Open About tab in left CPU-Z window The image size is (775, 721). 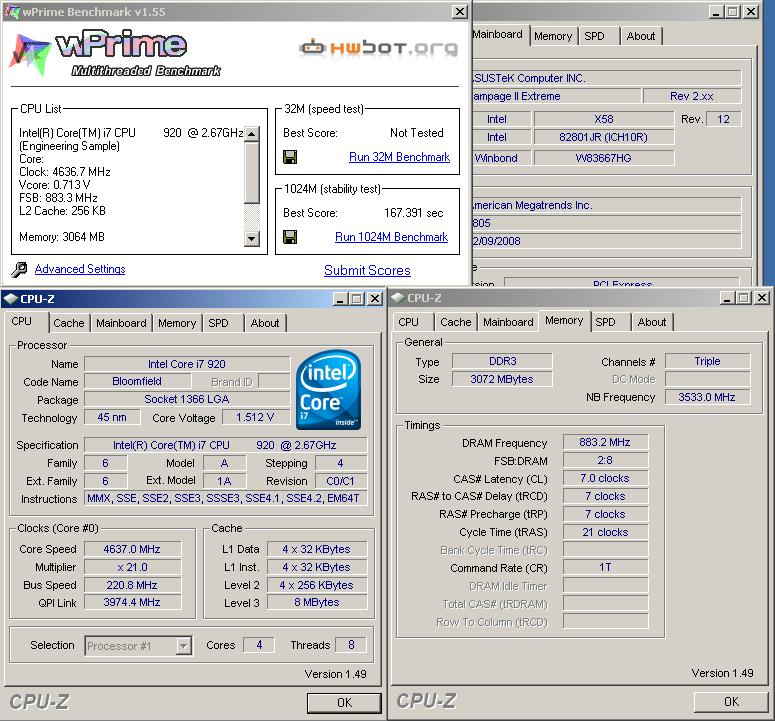265,323
